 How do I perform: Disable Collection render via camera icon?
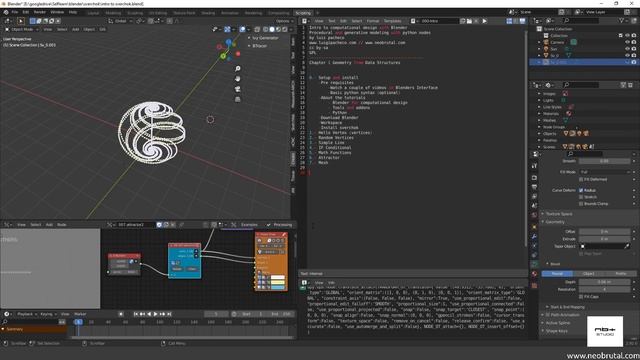pyautogui.click(x=634, y=36)
